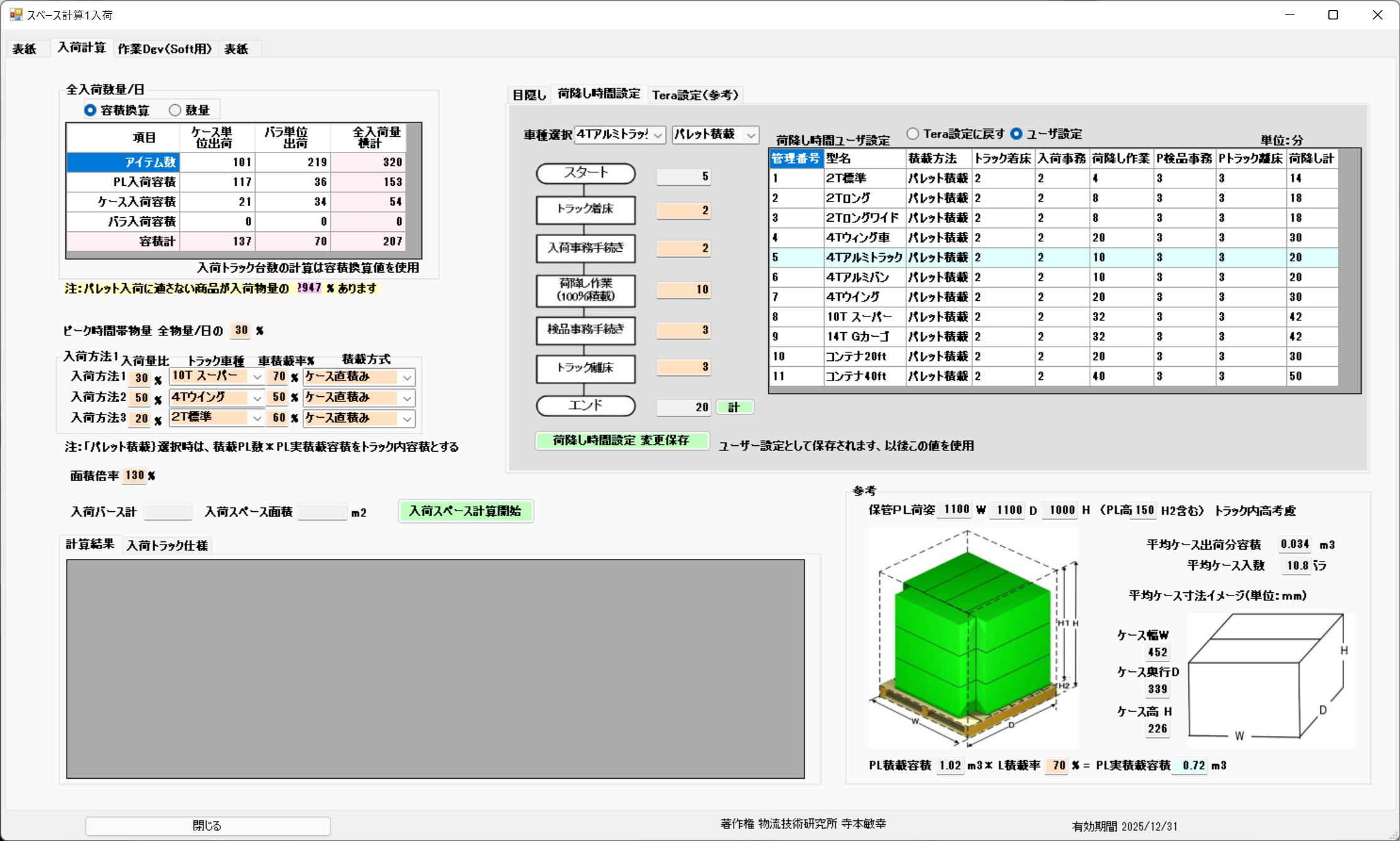Image resolution: width=1400 pixels, height=841 pixels.
Task: Choose Tera設定に戻す radio option
Action: tap(913, 134)
